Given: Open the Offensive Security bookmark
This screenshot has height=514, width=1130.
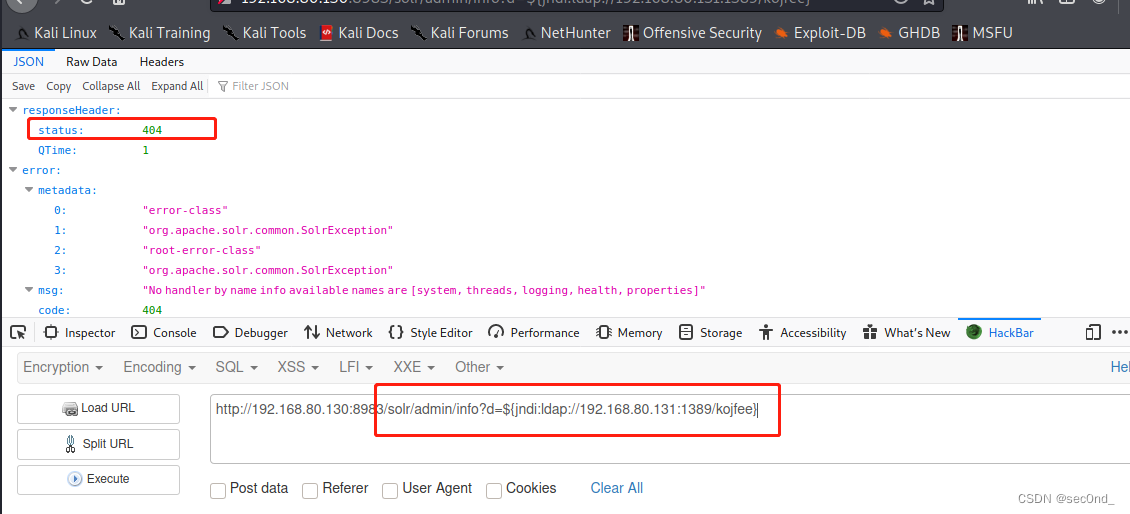Looking at the screenshot, I should click(x=692, y=32).
